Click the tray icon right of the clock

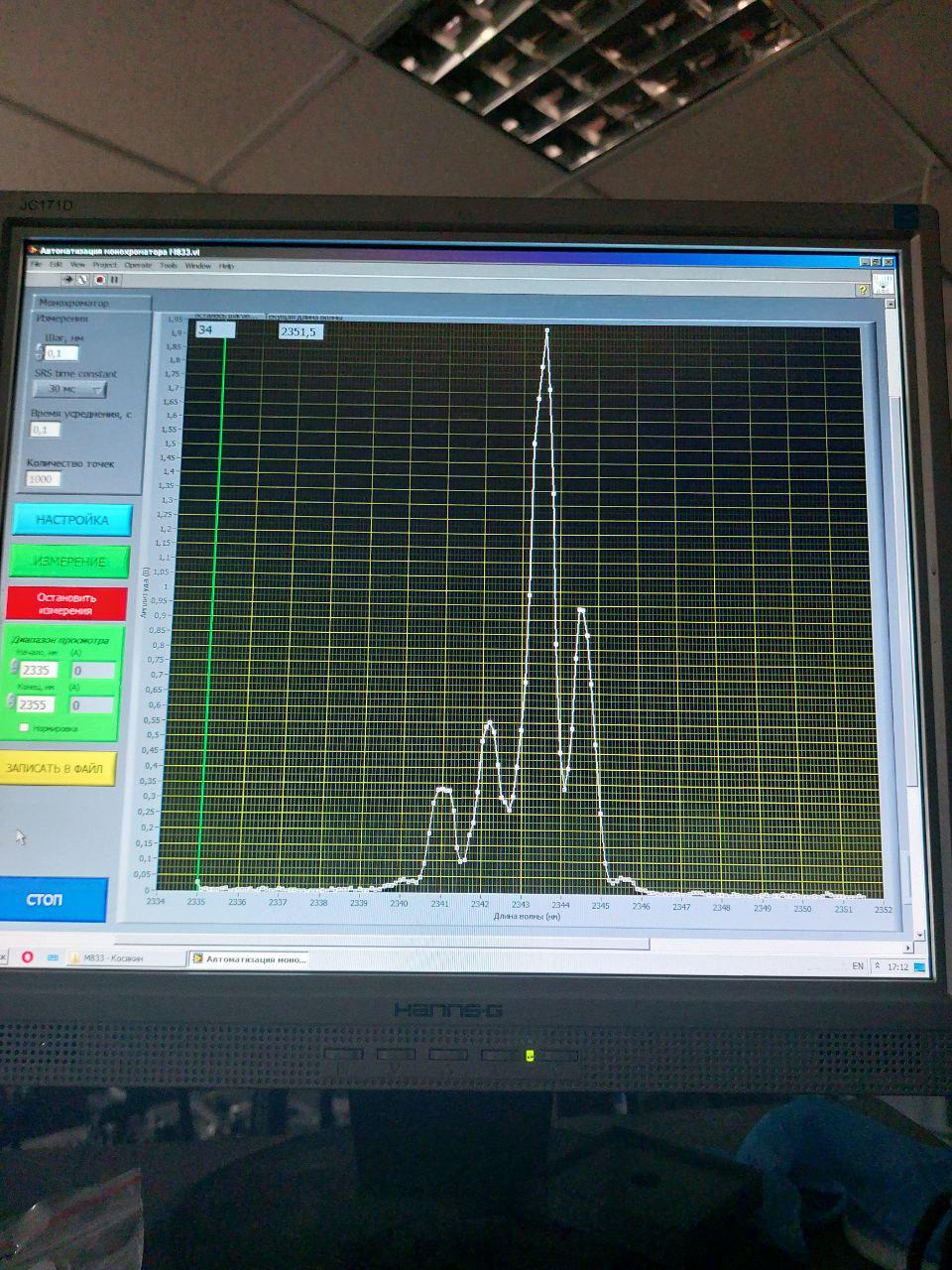point(921,966)
